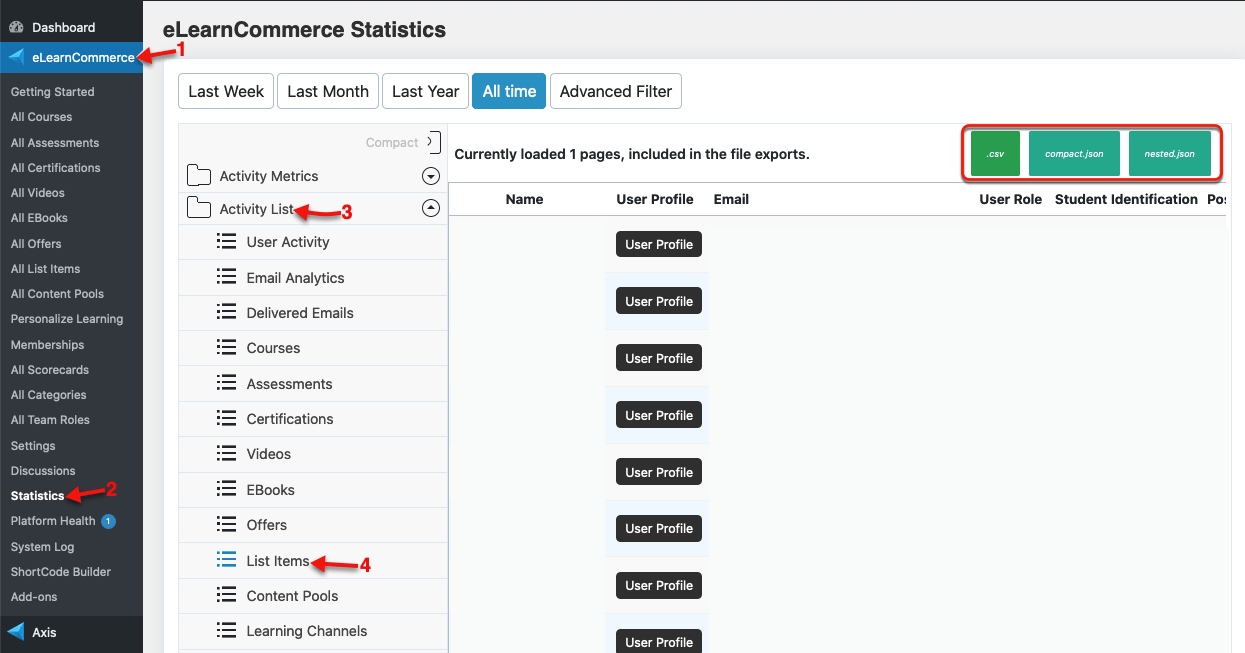Click the list icon beside Learning Channels
Image resolution: width=1245 pixels, height=653 pixels.
pyautogui.click(x=226, y=631)
